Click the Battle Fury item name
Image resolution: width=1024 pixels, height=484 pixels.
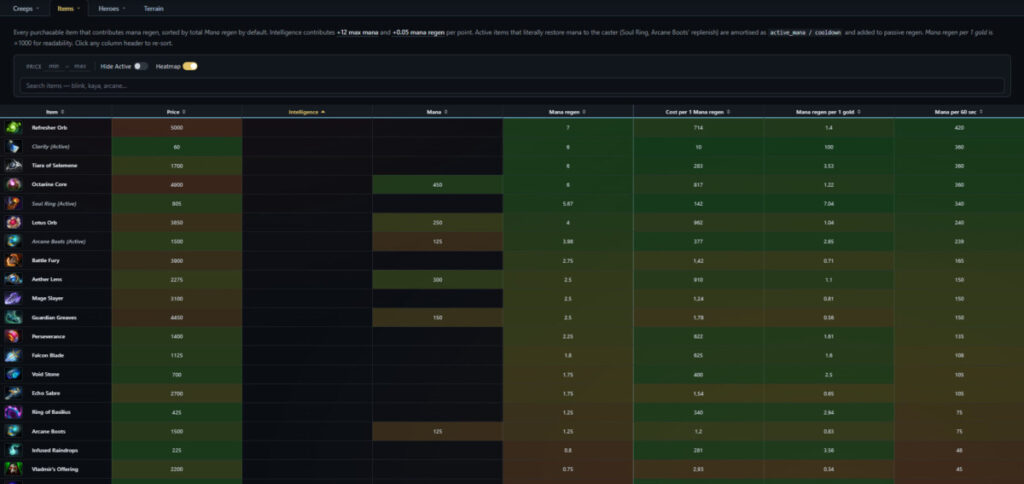tap(46, 260)
